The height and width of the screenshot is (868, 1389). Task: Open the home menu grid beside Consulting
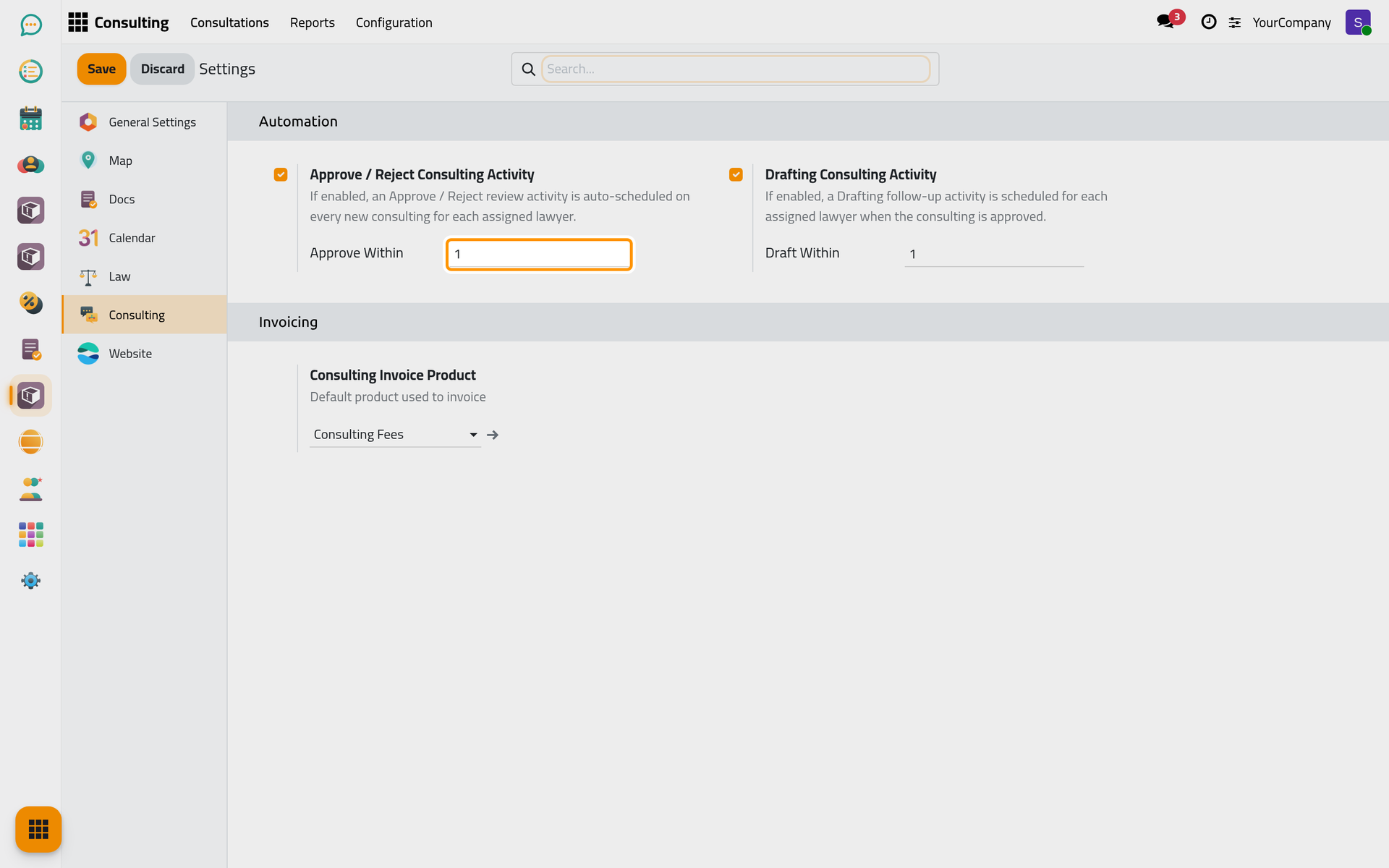point(78,22)
